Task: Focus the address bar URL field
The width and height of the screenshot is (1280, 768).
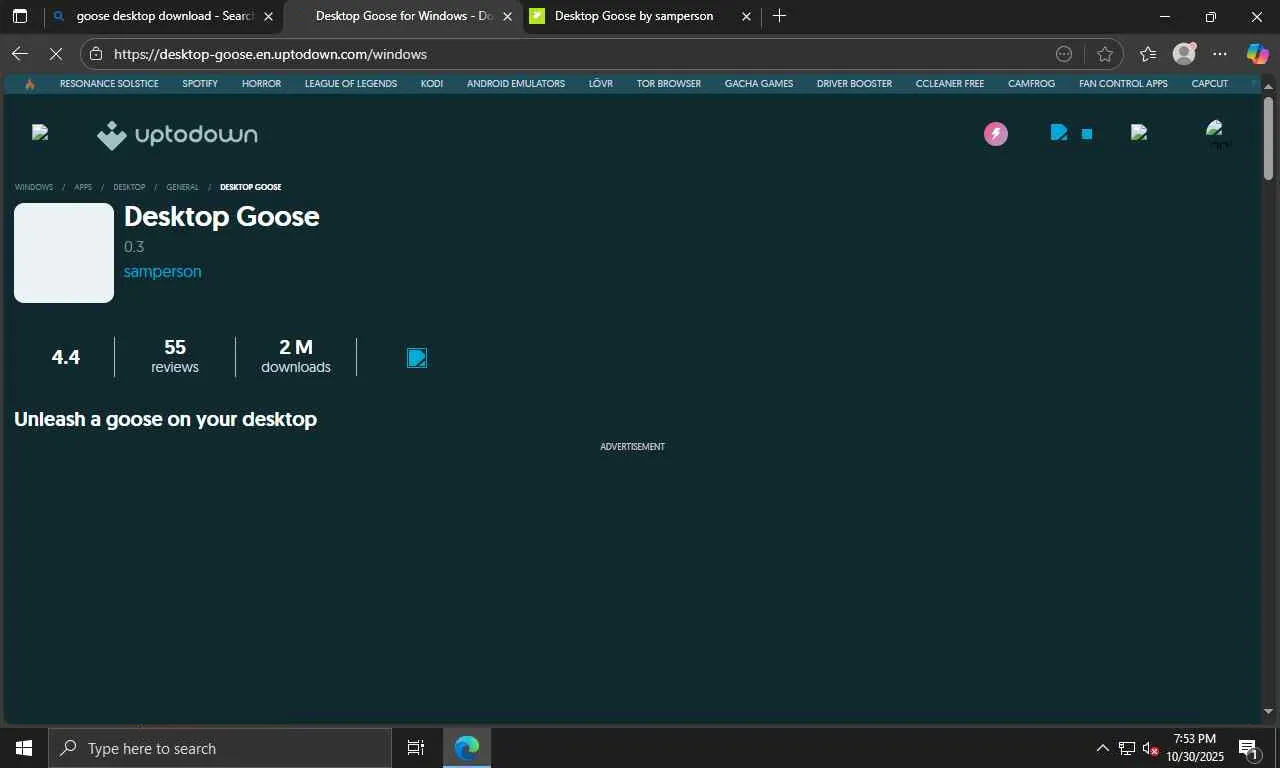Action: [580, 54]
